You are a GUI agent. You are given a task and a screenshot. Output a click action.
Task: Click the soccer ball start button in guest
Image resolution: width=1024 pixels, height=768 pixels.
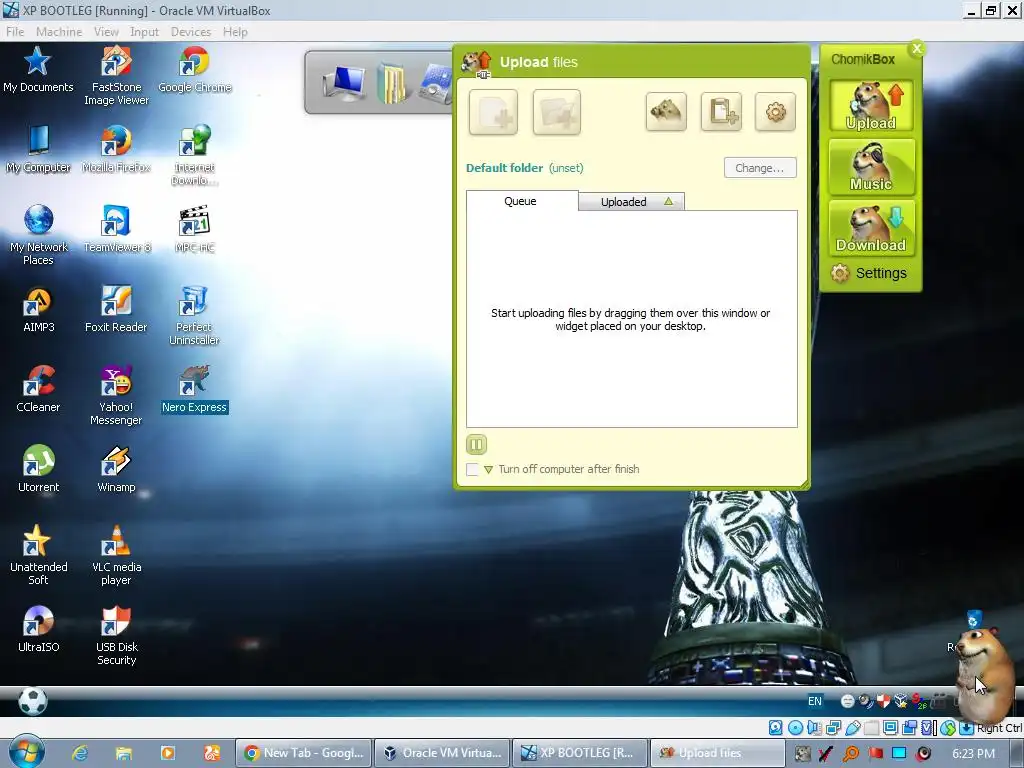tap(32, 701)
